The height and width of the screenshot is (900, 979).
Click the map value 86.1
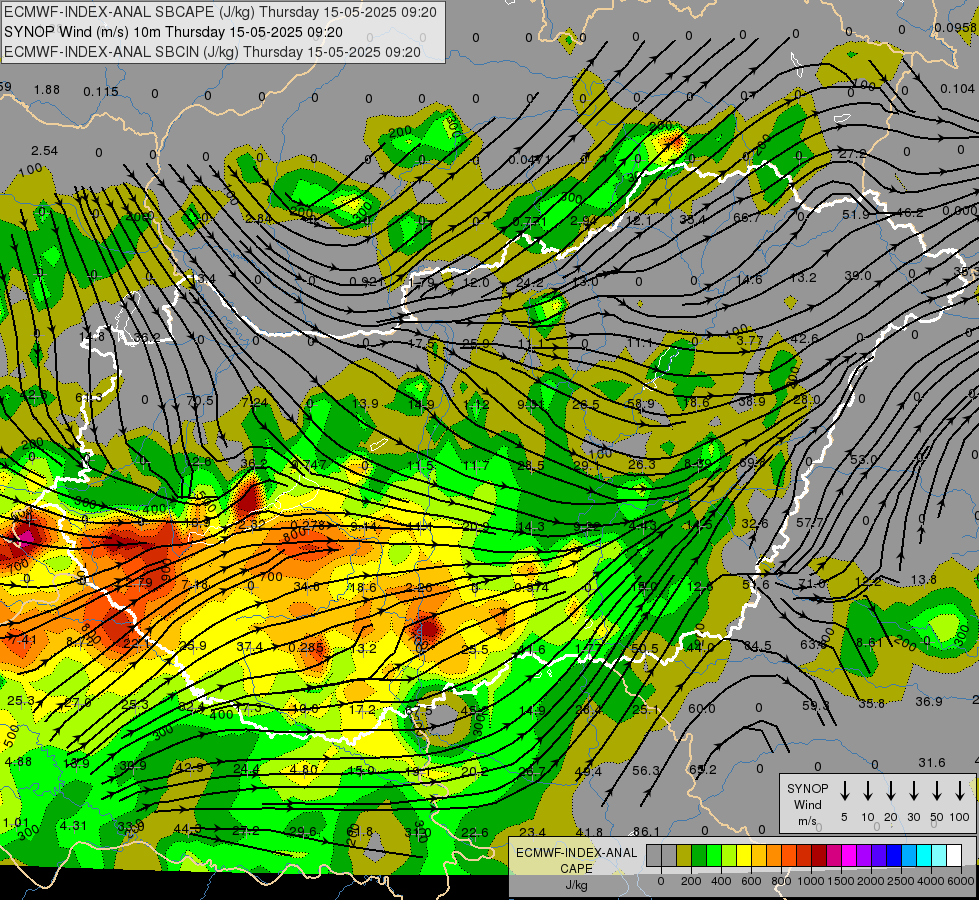click(646, 831)
